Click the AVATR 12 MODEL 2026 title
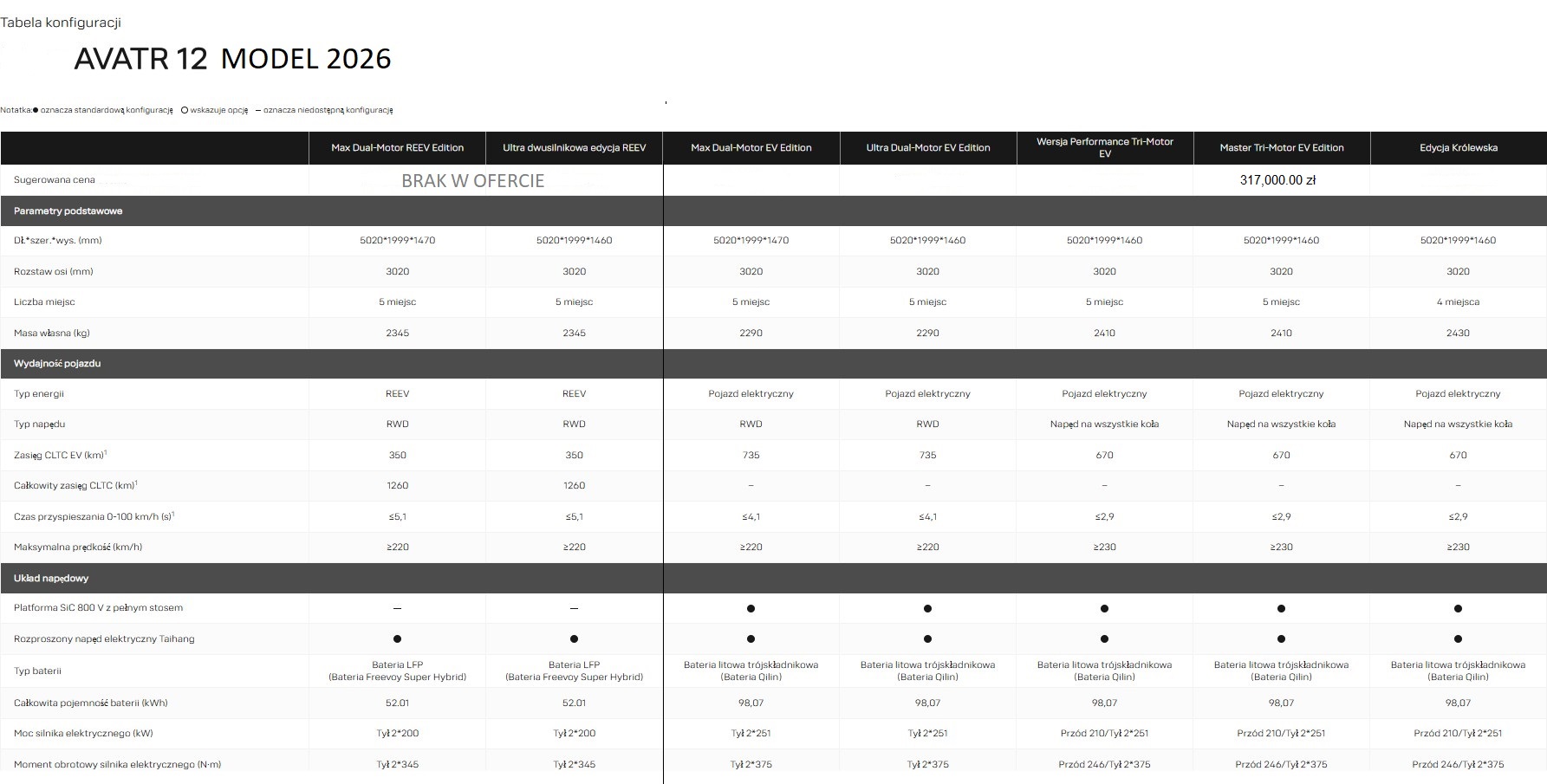Screen dimensions: 1547x784 pos(232,59)
